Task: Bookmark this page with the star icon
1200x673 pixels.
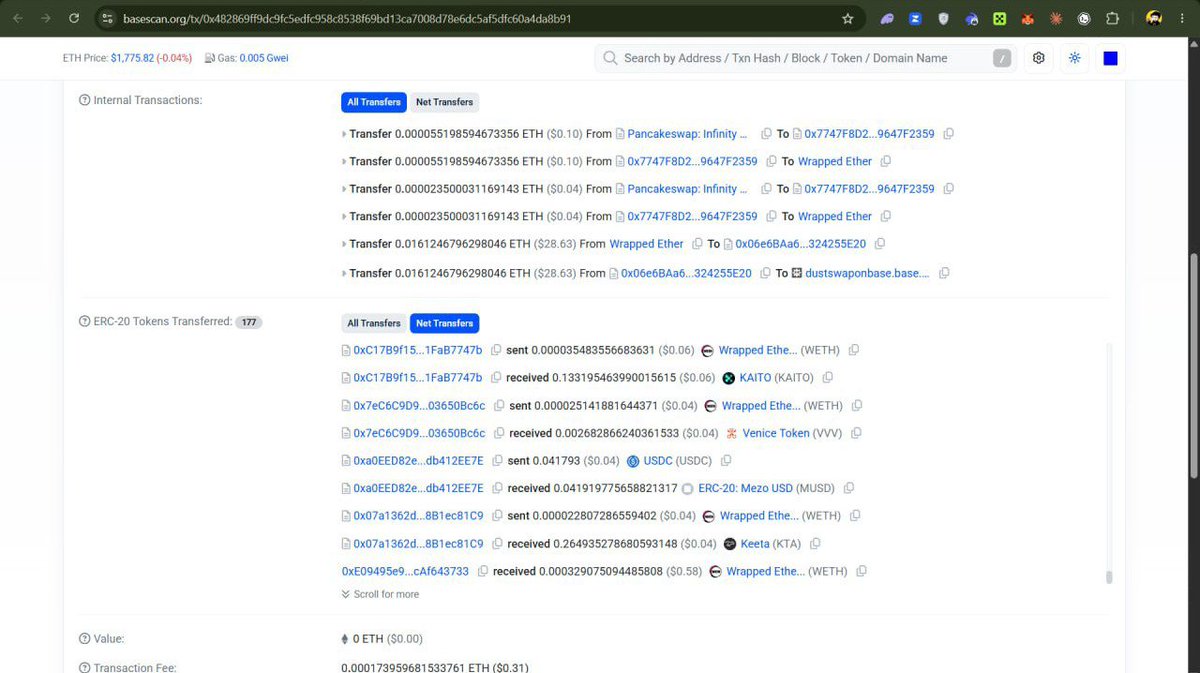Action: [x=848, y=18]
